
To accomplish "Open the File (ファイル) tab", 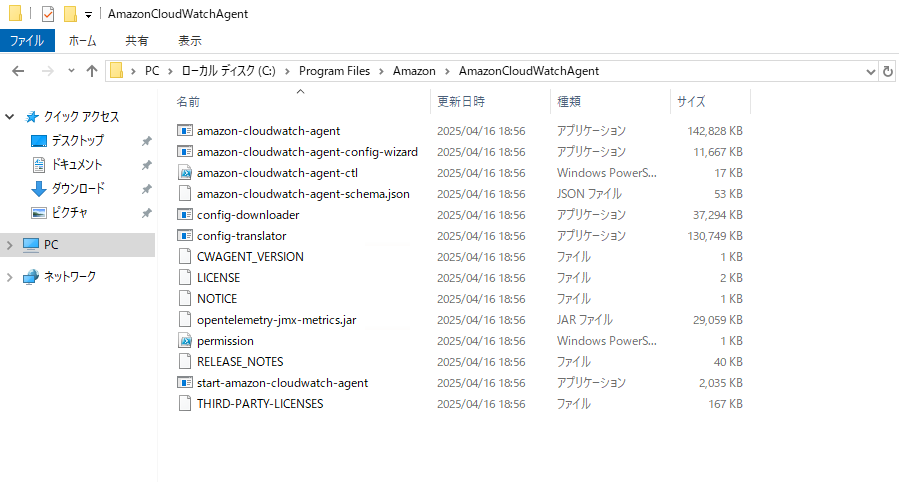I will pos(27,41).
